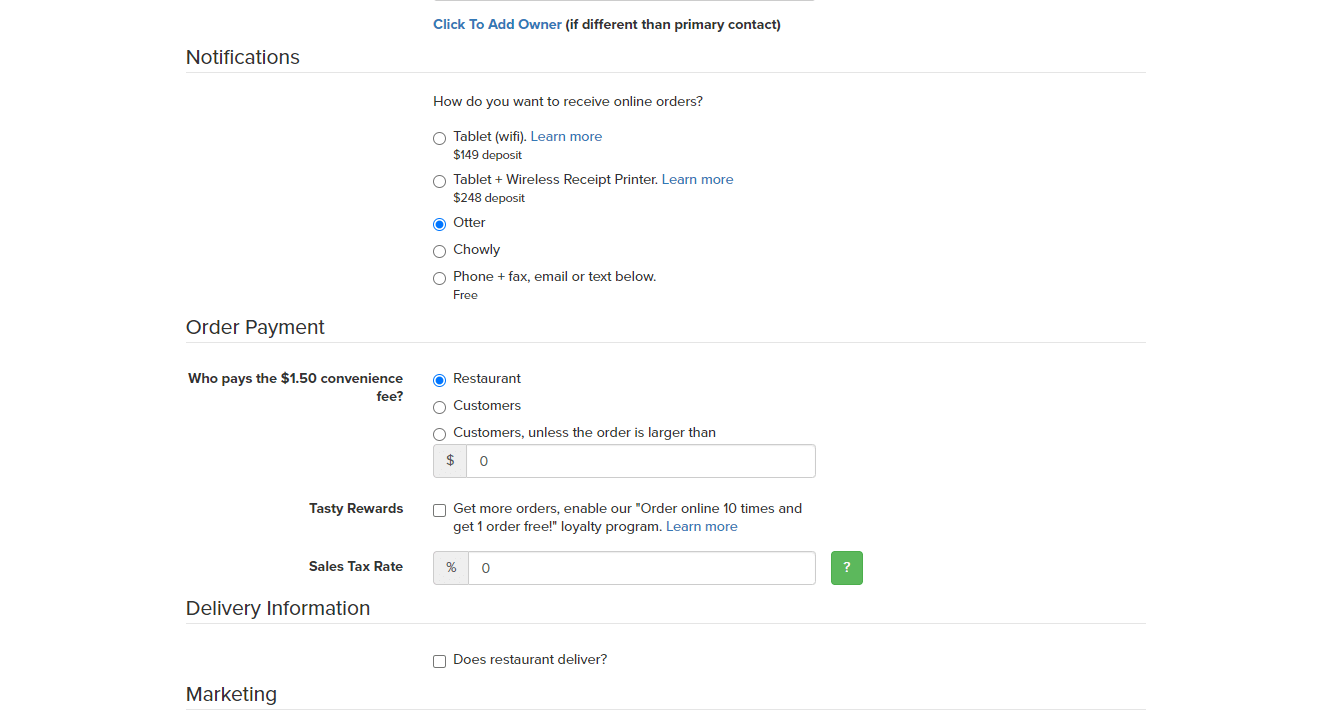The height and width of the screenshot is (722, 1343).
Task: Click the $149 deposit text
Action: (487, 155)
